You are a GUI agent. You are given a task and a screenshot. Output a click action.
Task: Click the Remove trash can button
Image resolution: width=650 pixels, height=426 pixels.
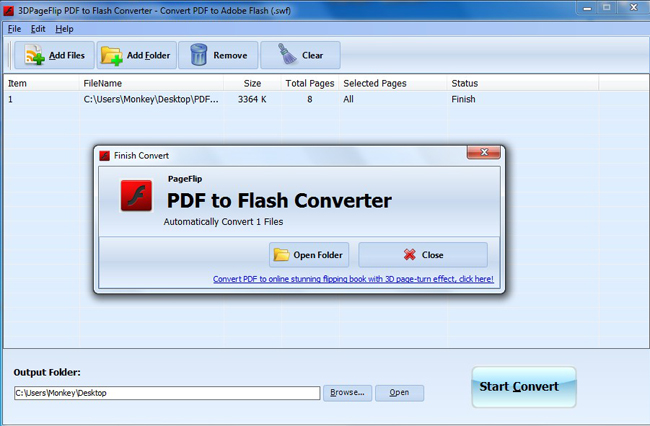[x=218, y=55]
